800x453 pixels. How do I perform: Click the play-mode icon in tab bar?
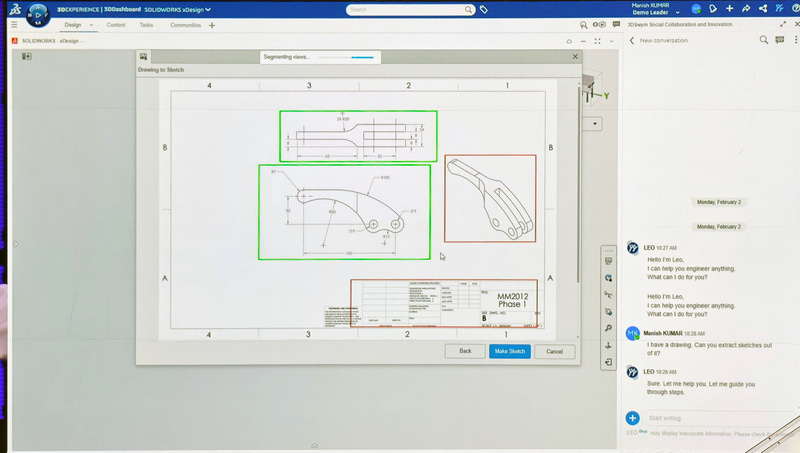(599, 24)
